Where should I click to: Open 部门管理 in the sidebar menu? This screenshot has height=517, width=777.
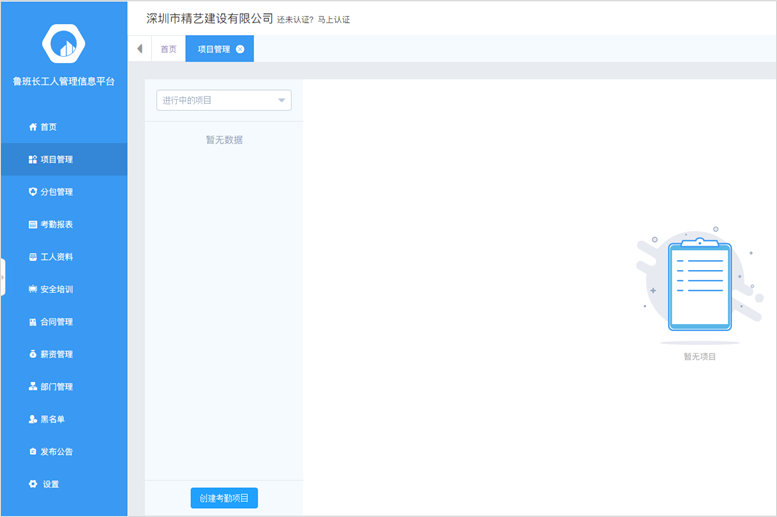tap(56, 387)
